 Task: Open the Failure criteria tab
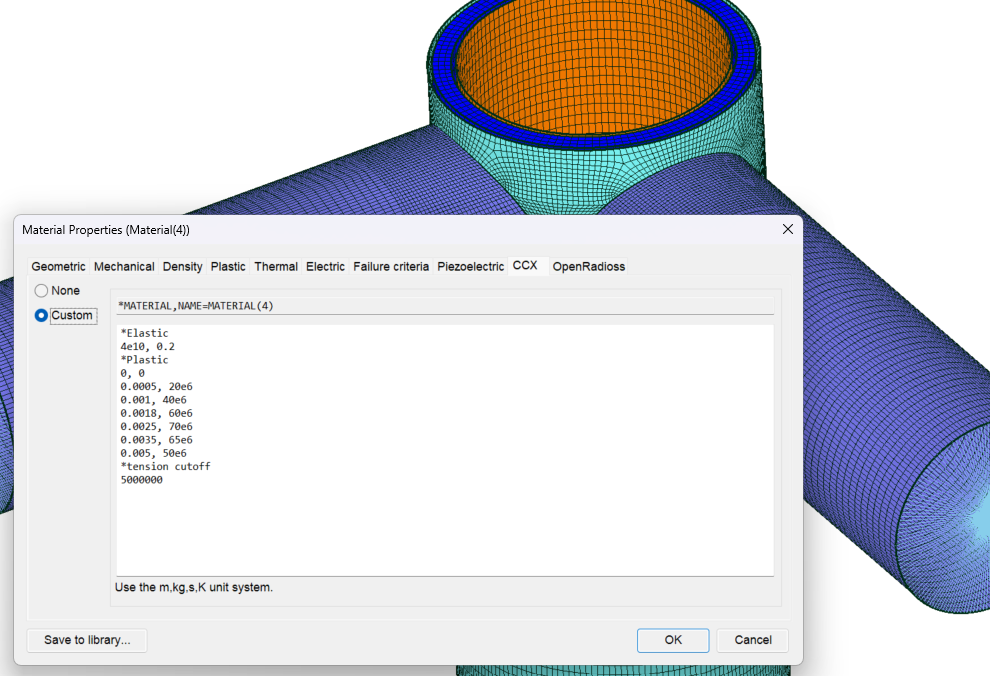click(x=391, y=266)
